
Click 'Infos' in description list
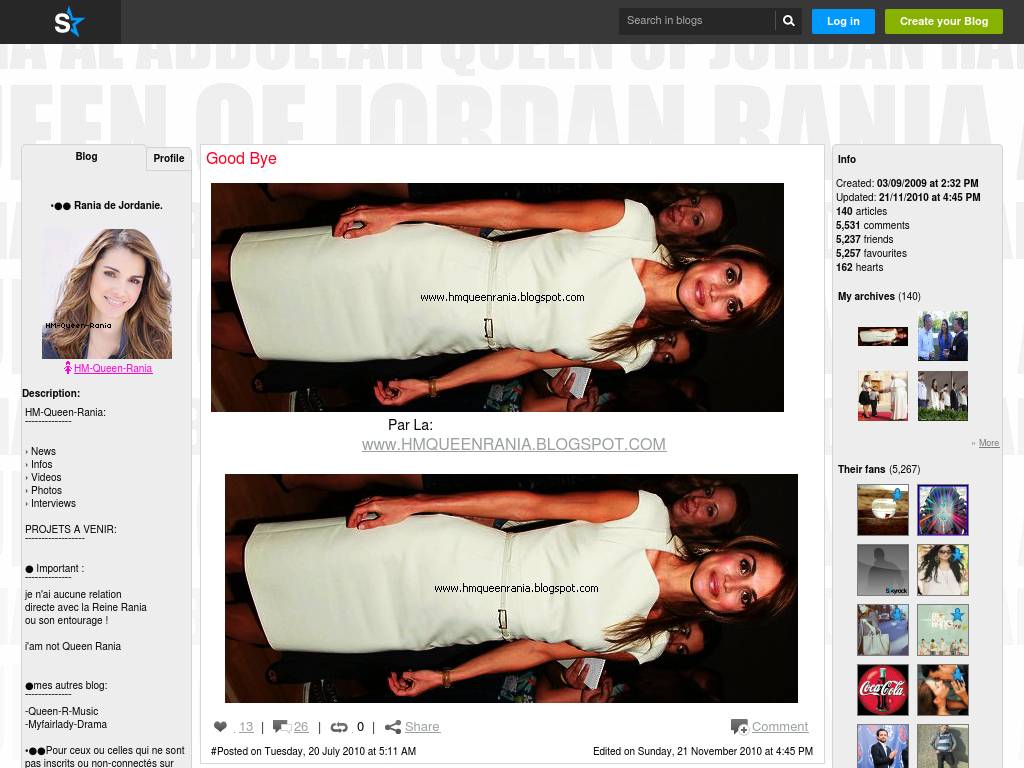pos(41,464)
